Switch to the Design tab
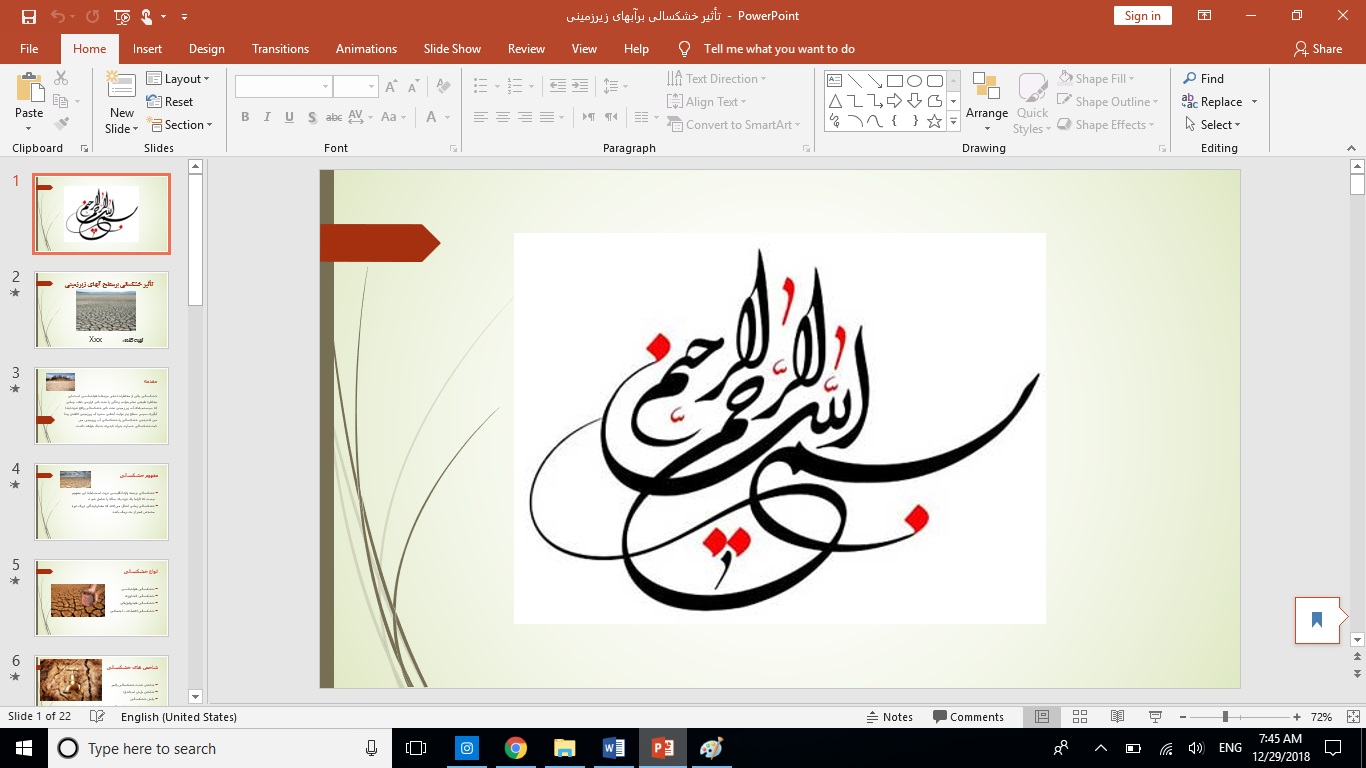This screenshot has height=768, width=1366. pos(206,49)
